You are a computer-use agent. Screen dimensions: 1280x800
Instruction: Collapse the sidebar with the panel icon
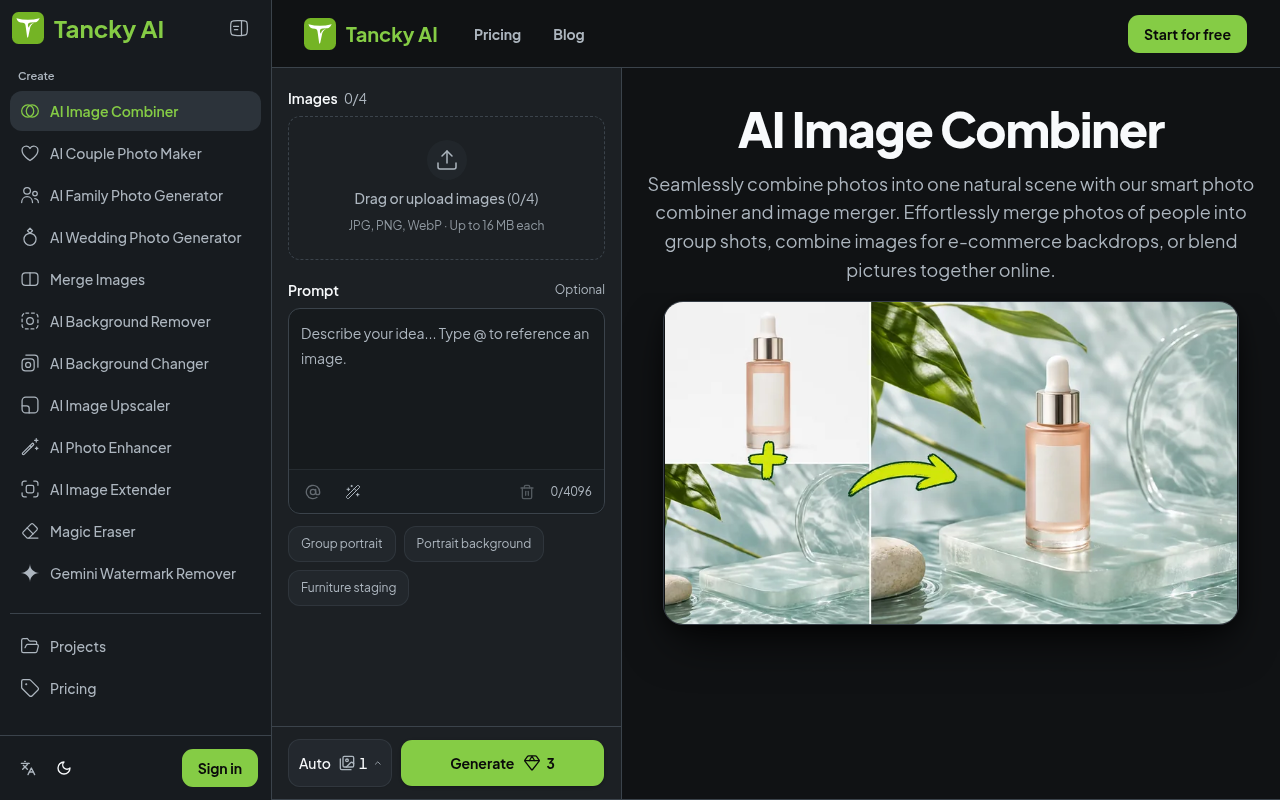click(239, 28)
